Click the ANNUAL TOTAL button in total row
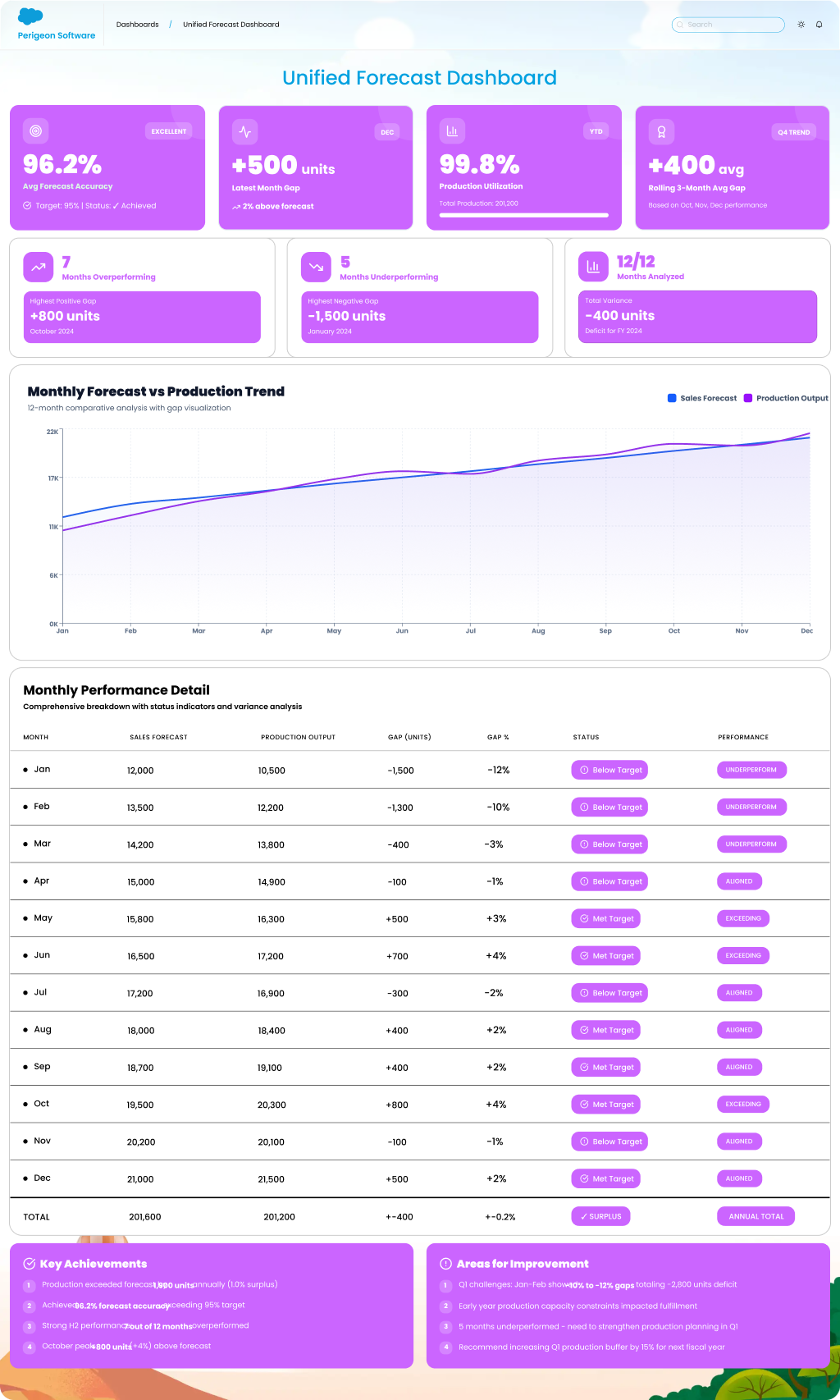Screen dimensions: 840x1400 (756, 1216)
